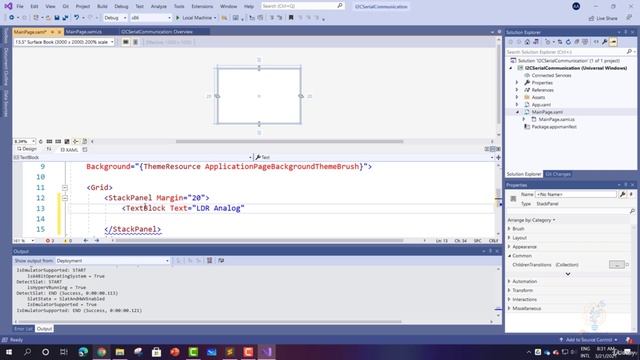Click the Local Machine run button
Screen dimensions: 640x360
(x=196, y=18)
